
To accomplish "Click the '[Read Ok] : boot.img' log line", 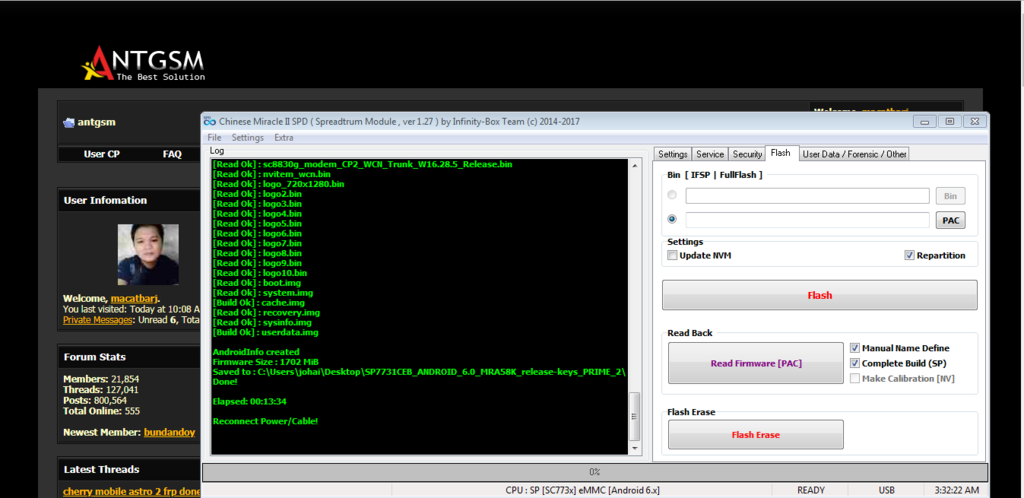I will point(257,283).
